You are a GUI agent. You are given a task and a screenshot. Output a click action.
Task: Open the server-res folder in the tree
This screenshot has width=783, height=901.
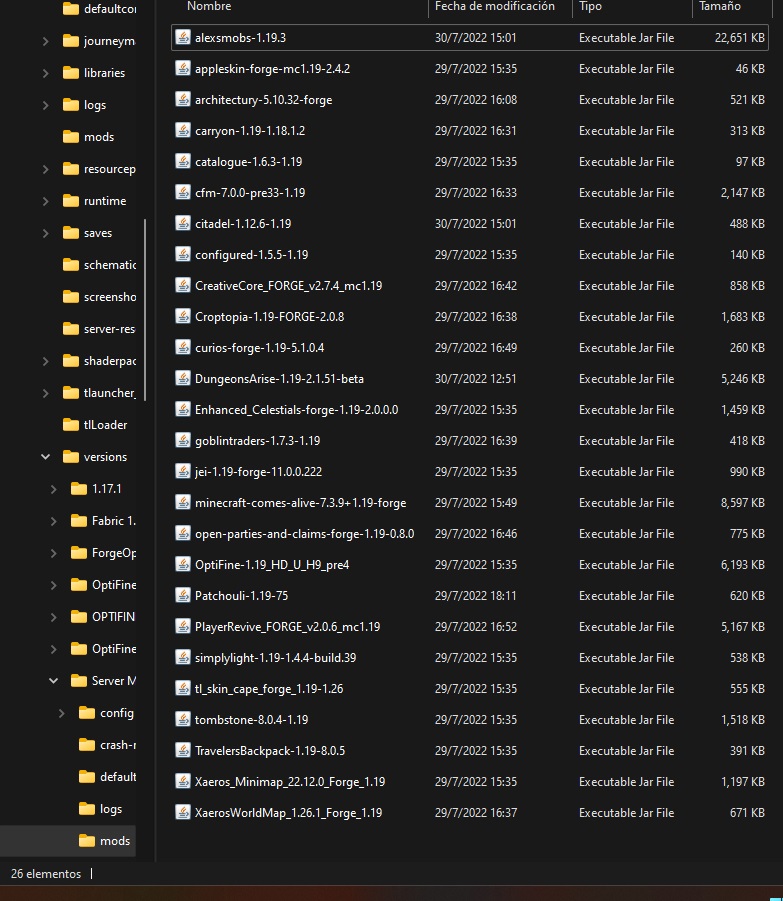point(99,329)
